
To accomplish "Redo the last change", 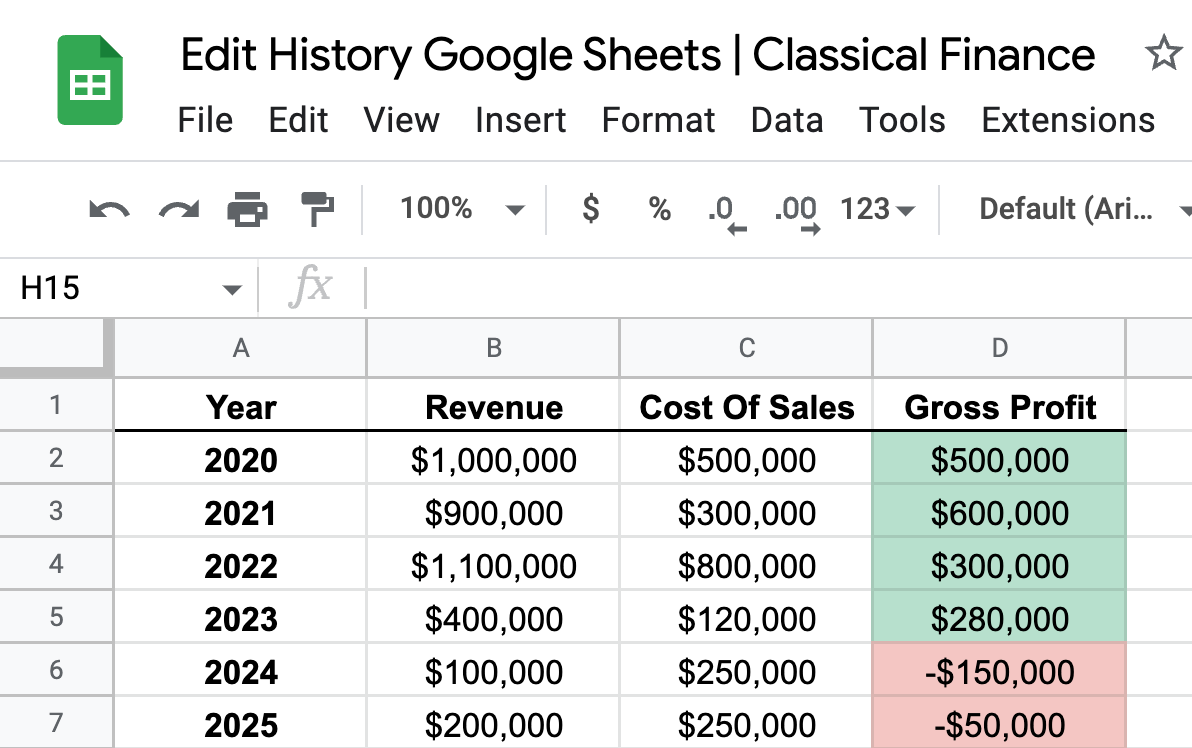I will point(177,209).
